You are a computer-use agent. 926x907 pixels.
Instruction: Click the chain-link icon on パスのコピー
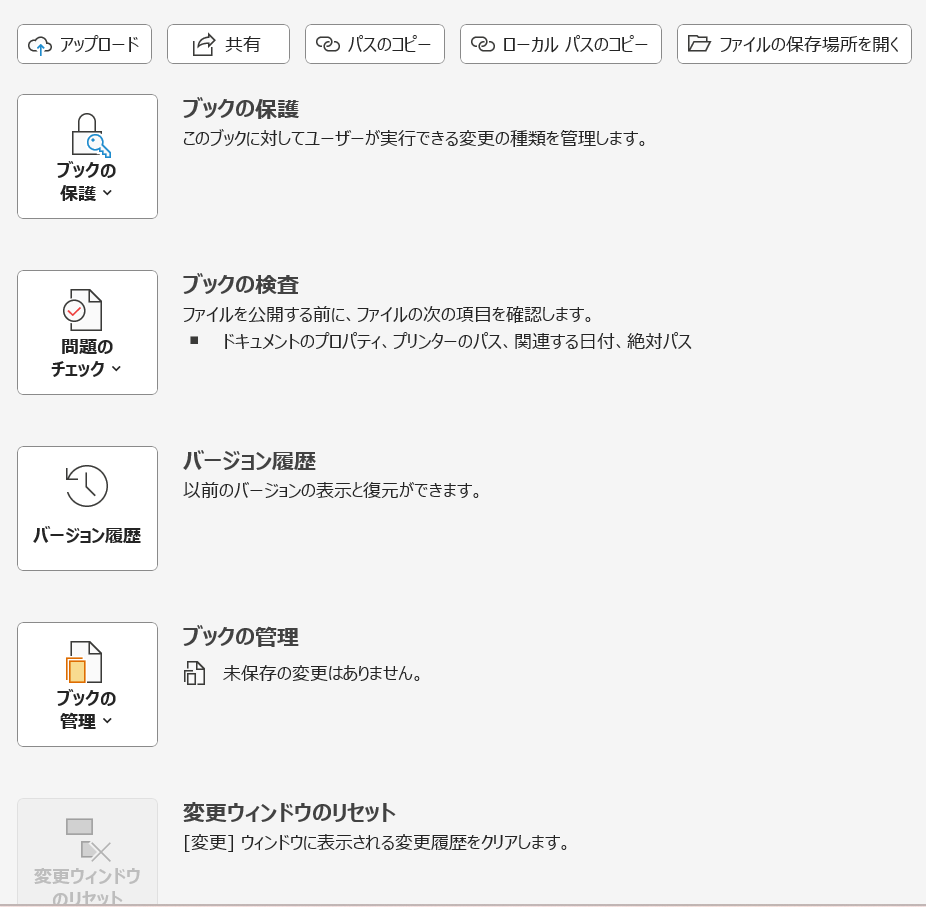(x=327, y=44)
